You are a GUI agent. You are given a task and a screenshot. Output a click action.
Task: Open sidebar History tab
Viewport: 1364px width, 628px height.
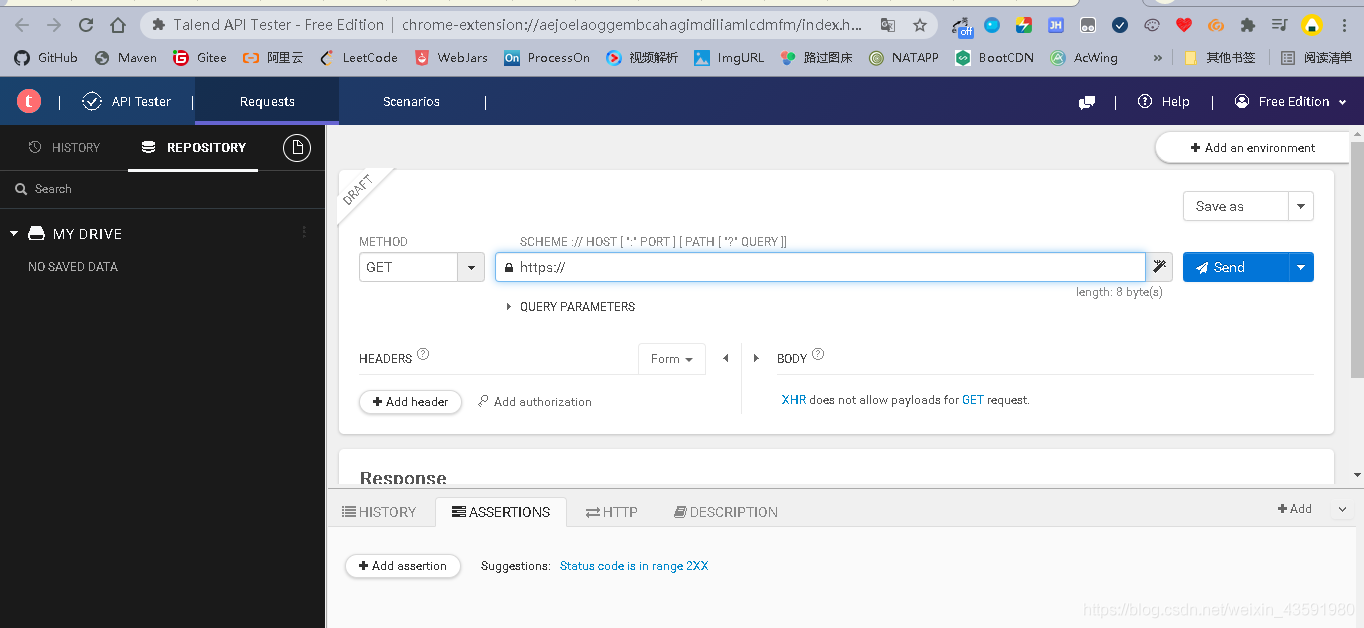tap(65, 147)
